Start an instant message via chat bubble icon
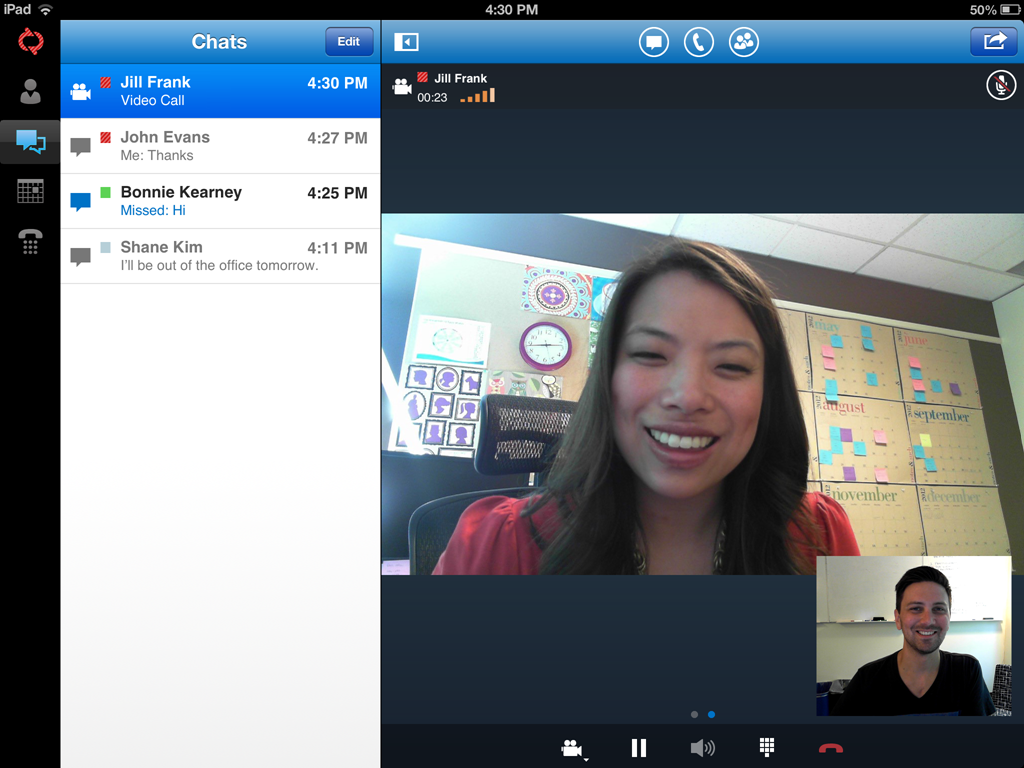This screenshot has height=768, width=1024. coord(653,41)
